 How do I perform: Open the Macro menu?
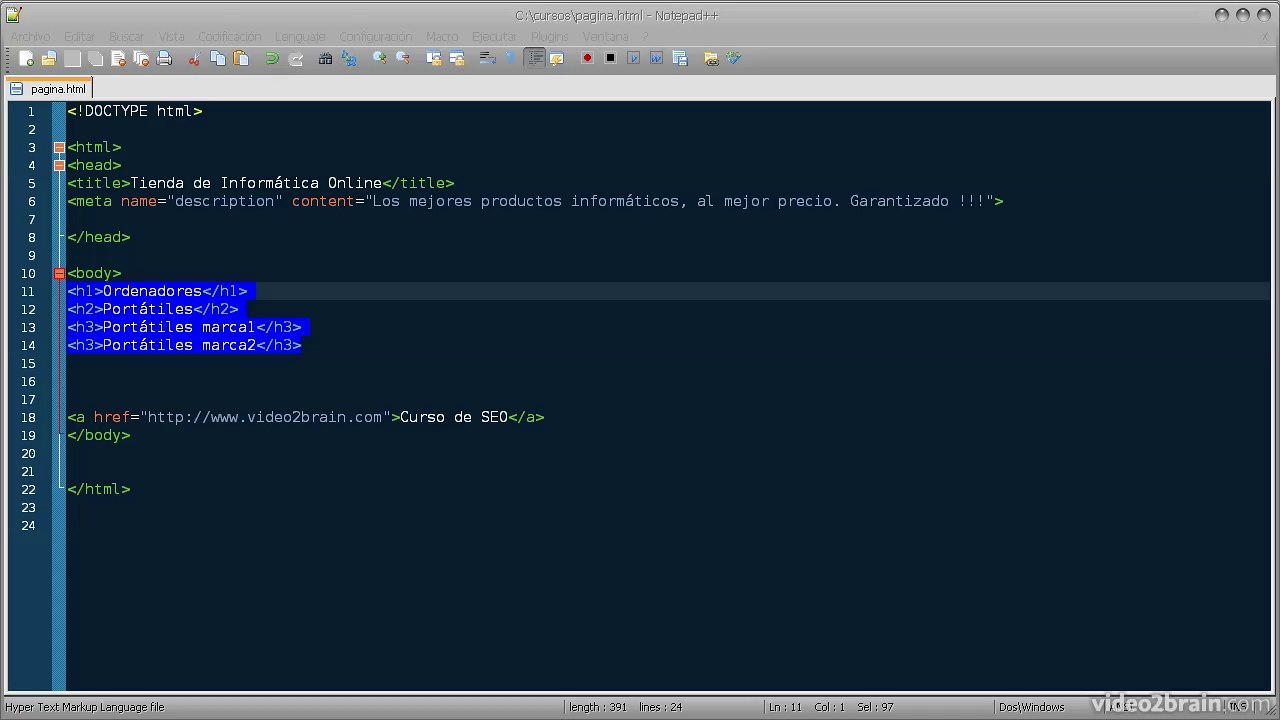tap(442, 37)
